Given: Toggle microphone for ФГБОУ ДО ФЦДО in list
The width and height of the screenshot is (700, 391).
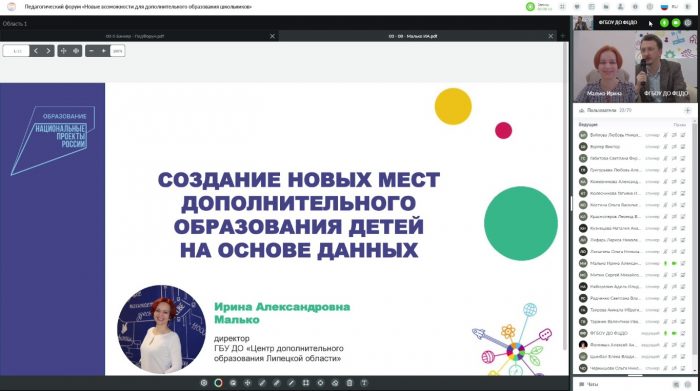Looking at the screenshot, I should point(666,333).
